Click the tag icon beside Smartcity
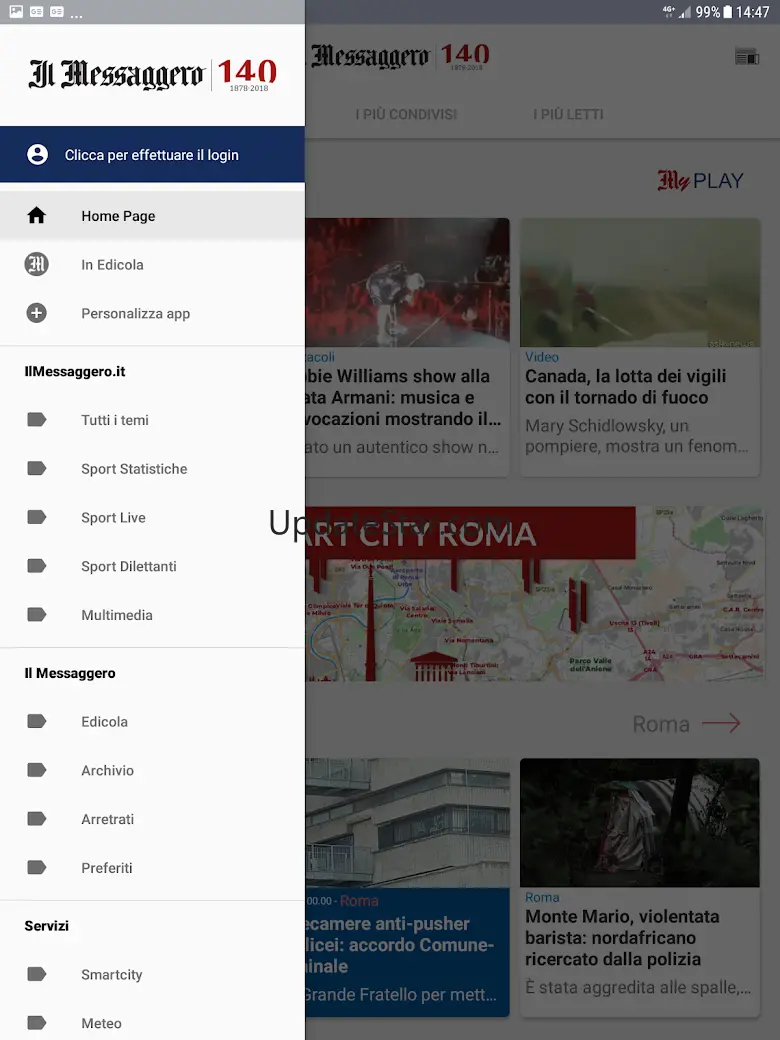This screenshot has width=780, height=1040. pyautogui.click(x=36, y=974)
